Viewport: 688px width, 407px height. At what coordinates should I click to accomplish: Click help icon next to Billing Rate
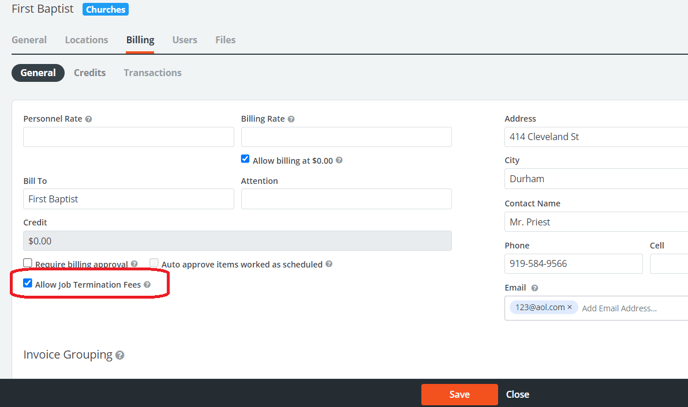[x=291, y=119]
